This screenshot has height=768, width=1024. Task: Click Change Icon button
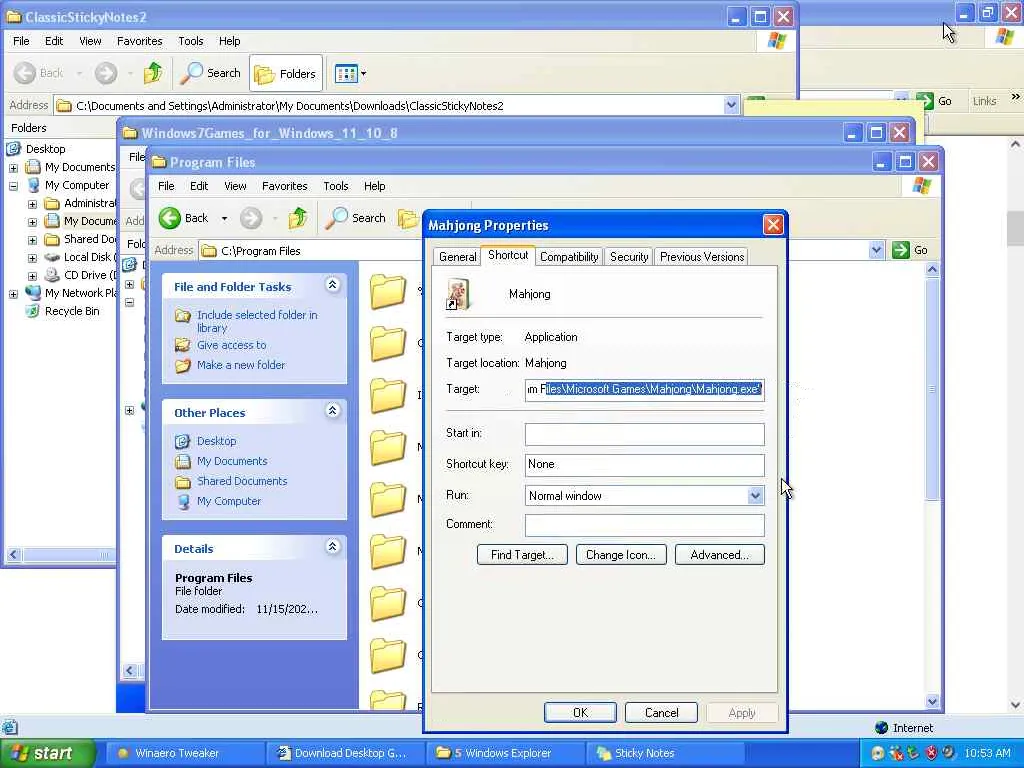(621, 554)
